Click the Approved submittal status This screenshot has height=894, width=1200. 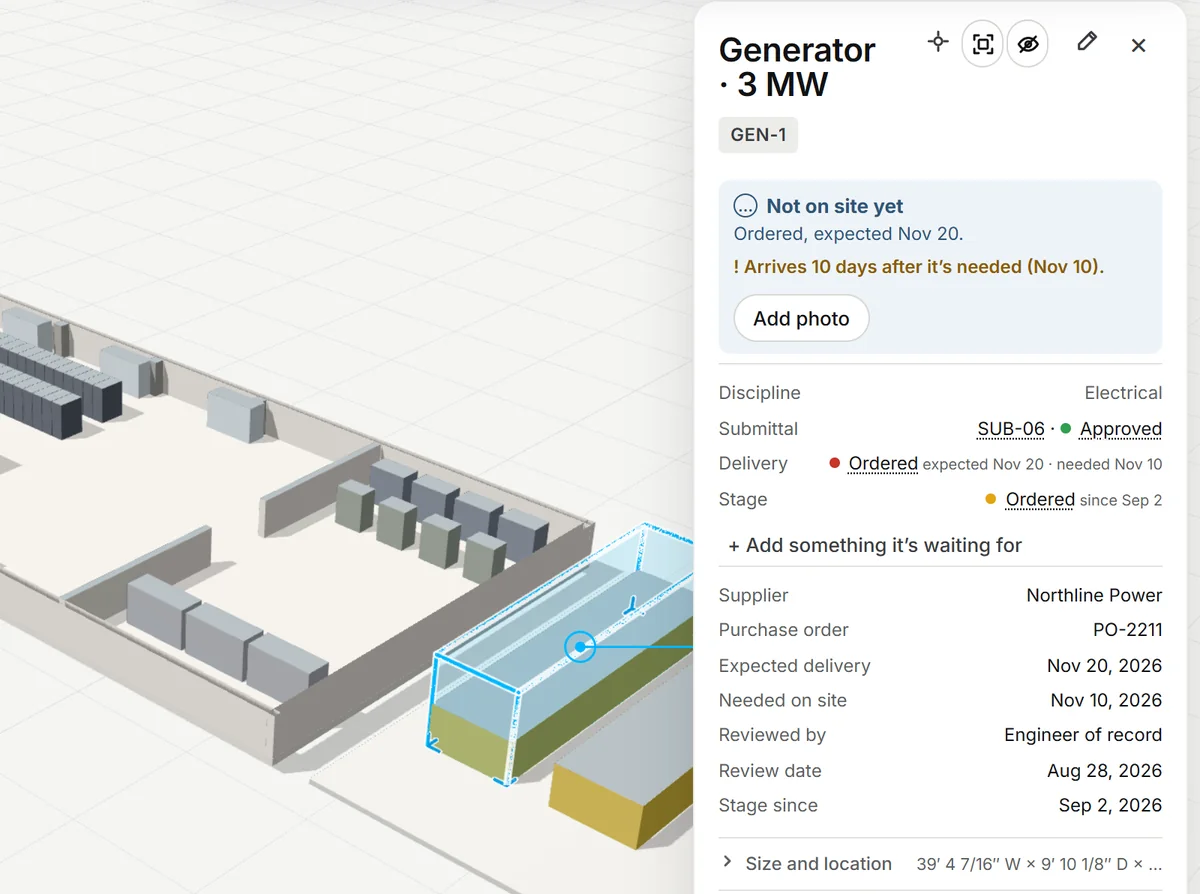tap(1120, 429)
